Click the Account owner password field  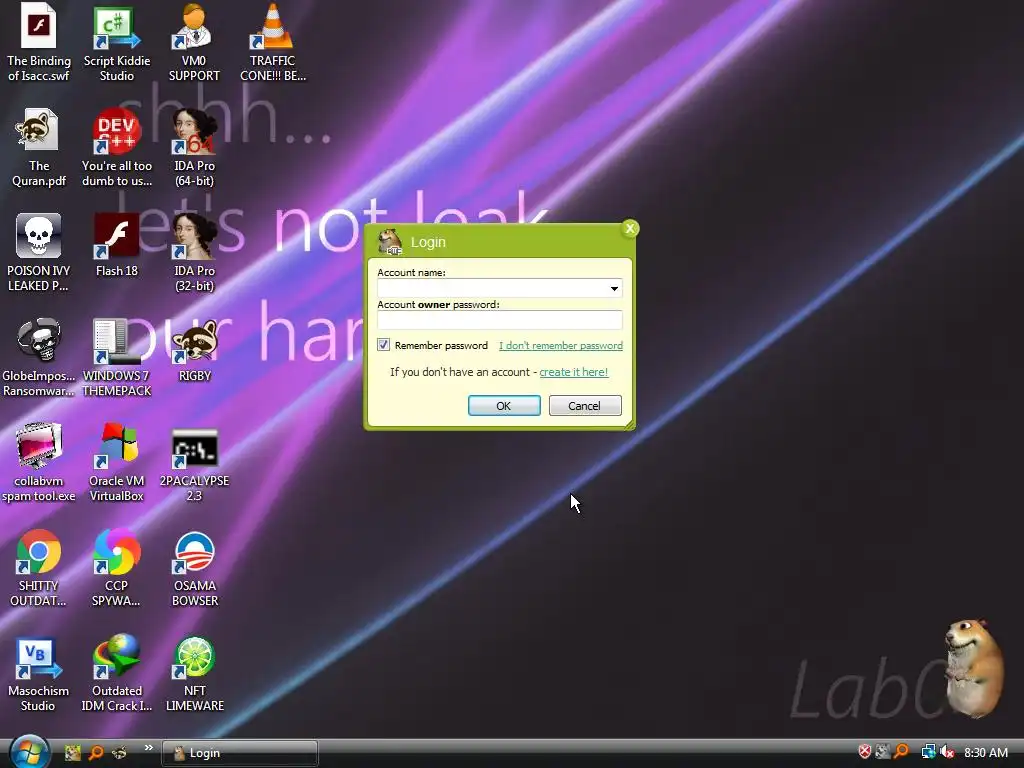500,320
